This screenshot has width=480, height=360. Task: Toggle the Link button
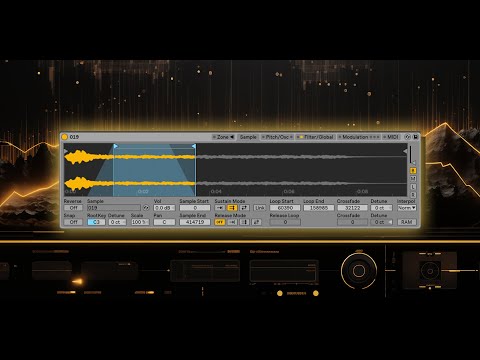click(260, 208)
